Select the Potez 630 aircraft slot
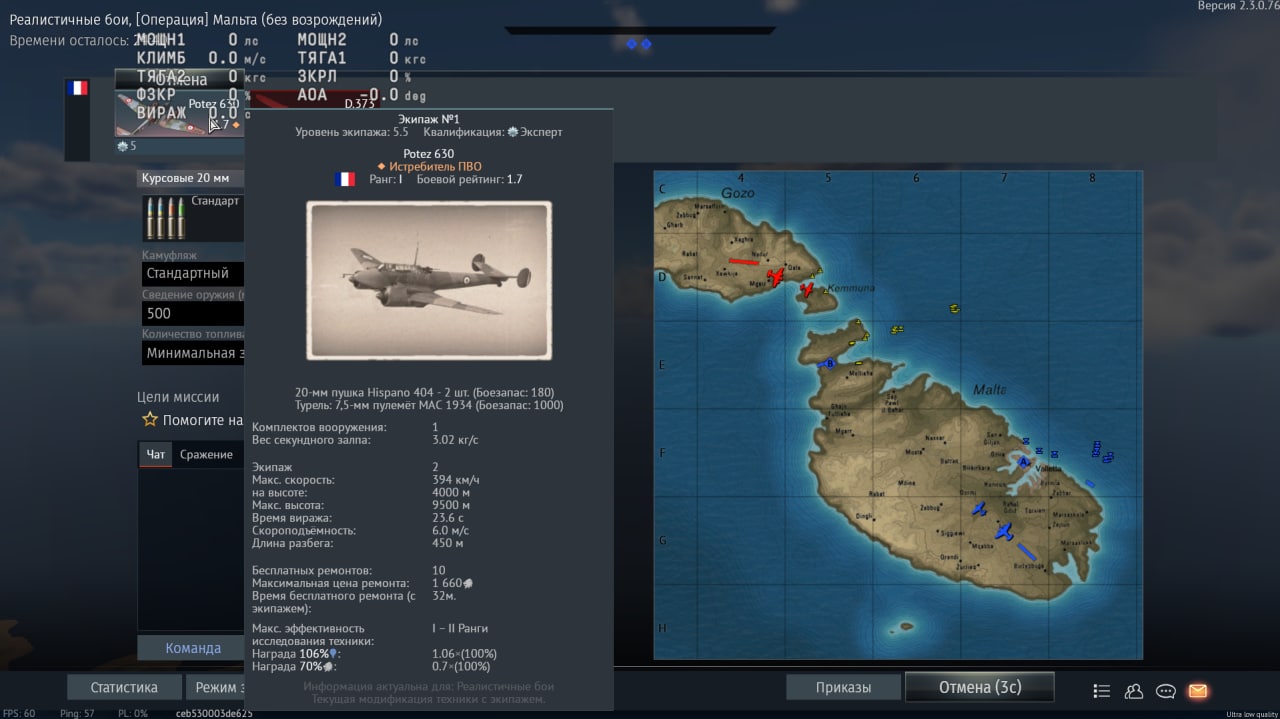This screenshot has width=1280, height=719. 179,114
